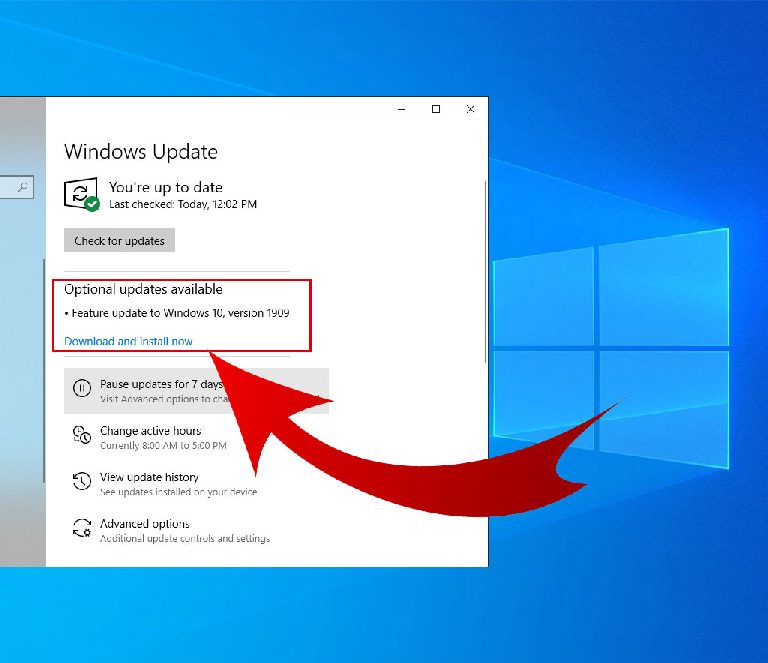Minimize the Settings window
The width and height of the screenshot is (768, 663).
pyautogui.click(x=402, y=109)
